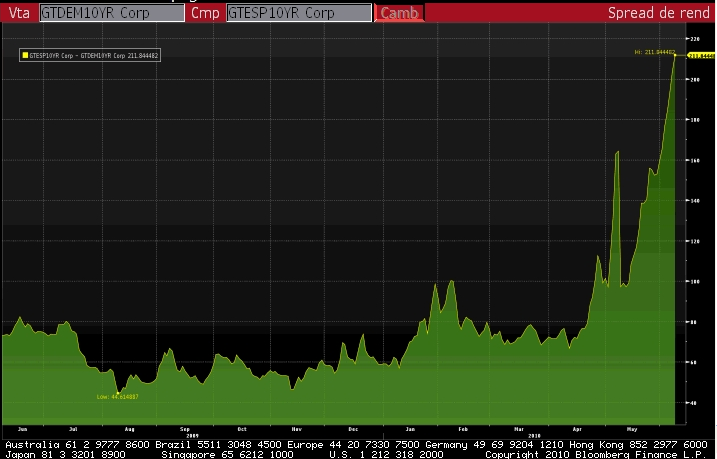Click the Japan 81 3 3201 8900 footer text
The height and width of the screenshot is (459, 717).
click(65, 454)
